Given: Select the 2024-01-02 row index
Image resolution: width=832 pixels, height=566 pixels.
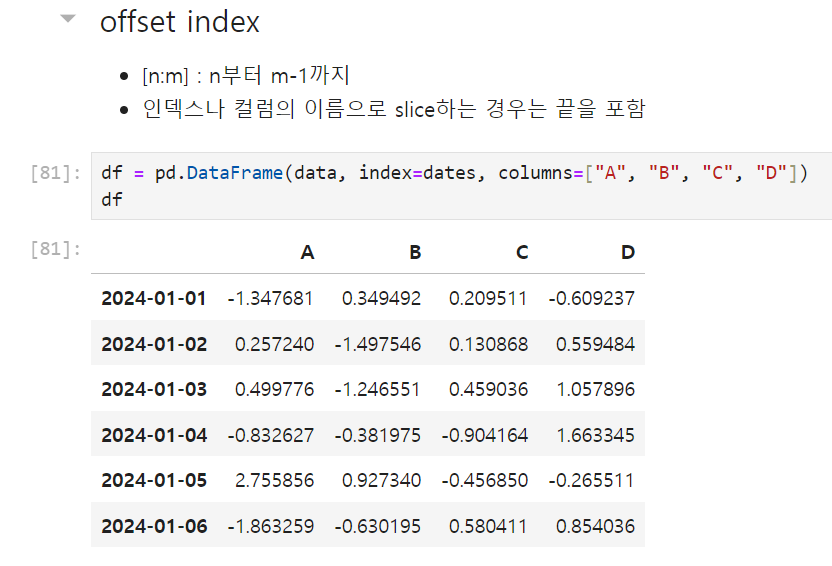Looking at the screenshot, I should click(x=154, y=344).
